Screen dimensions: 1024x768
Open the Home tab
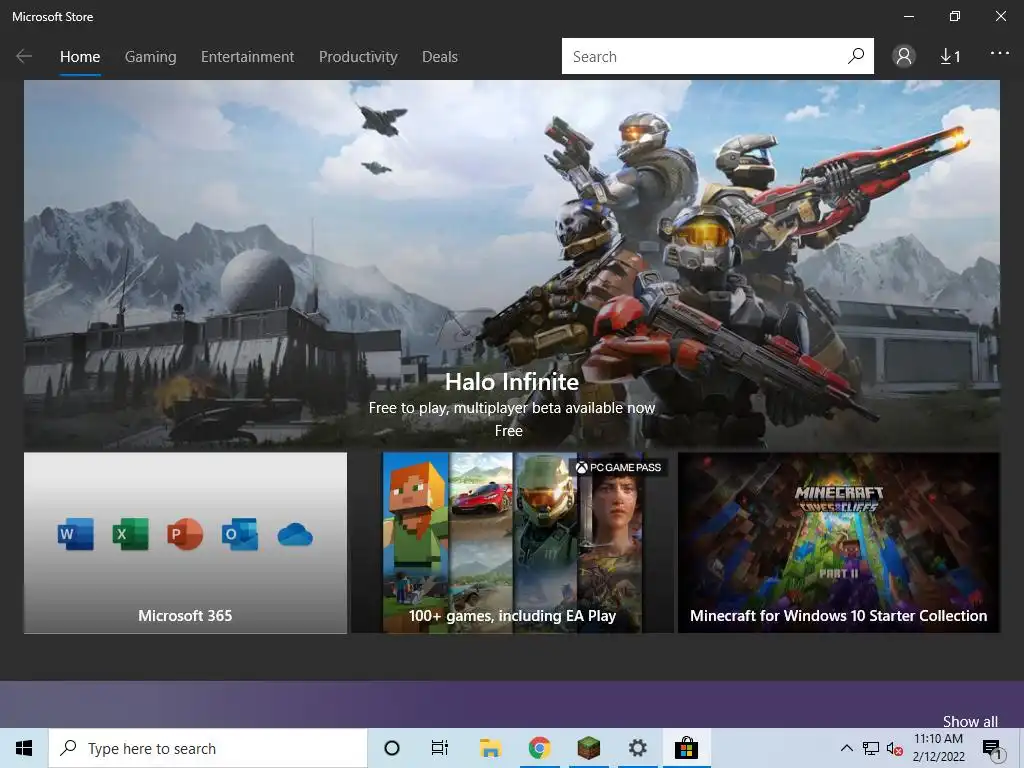[x=80, y=57]
